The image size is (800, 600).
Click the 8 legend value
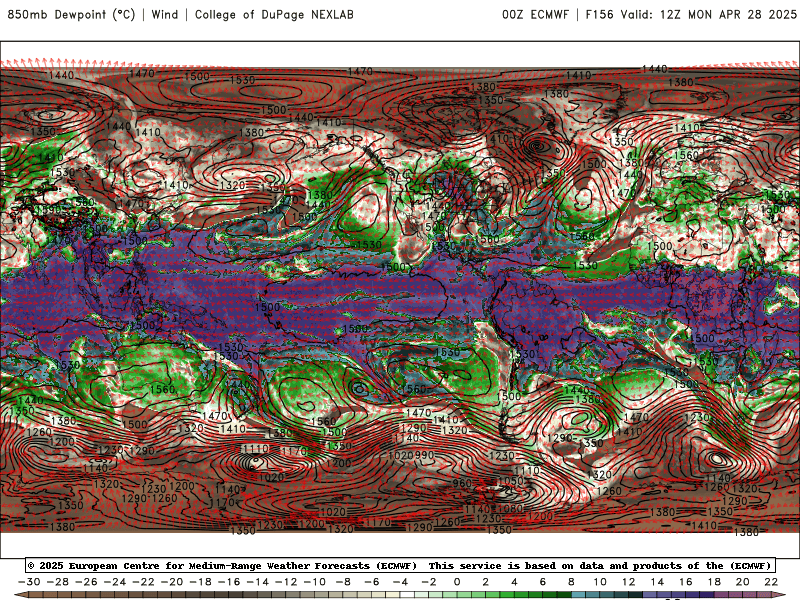571,582
